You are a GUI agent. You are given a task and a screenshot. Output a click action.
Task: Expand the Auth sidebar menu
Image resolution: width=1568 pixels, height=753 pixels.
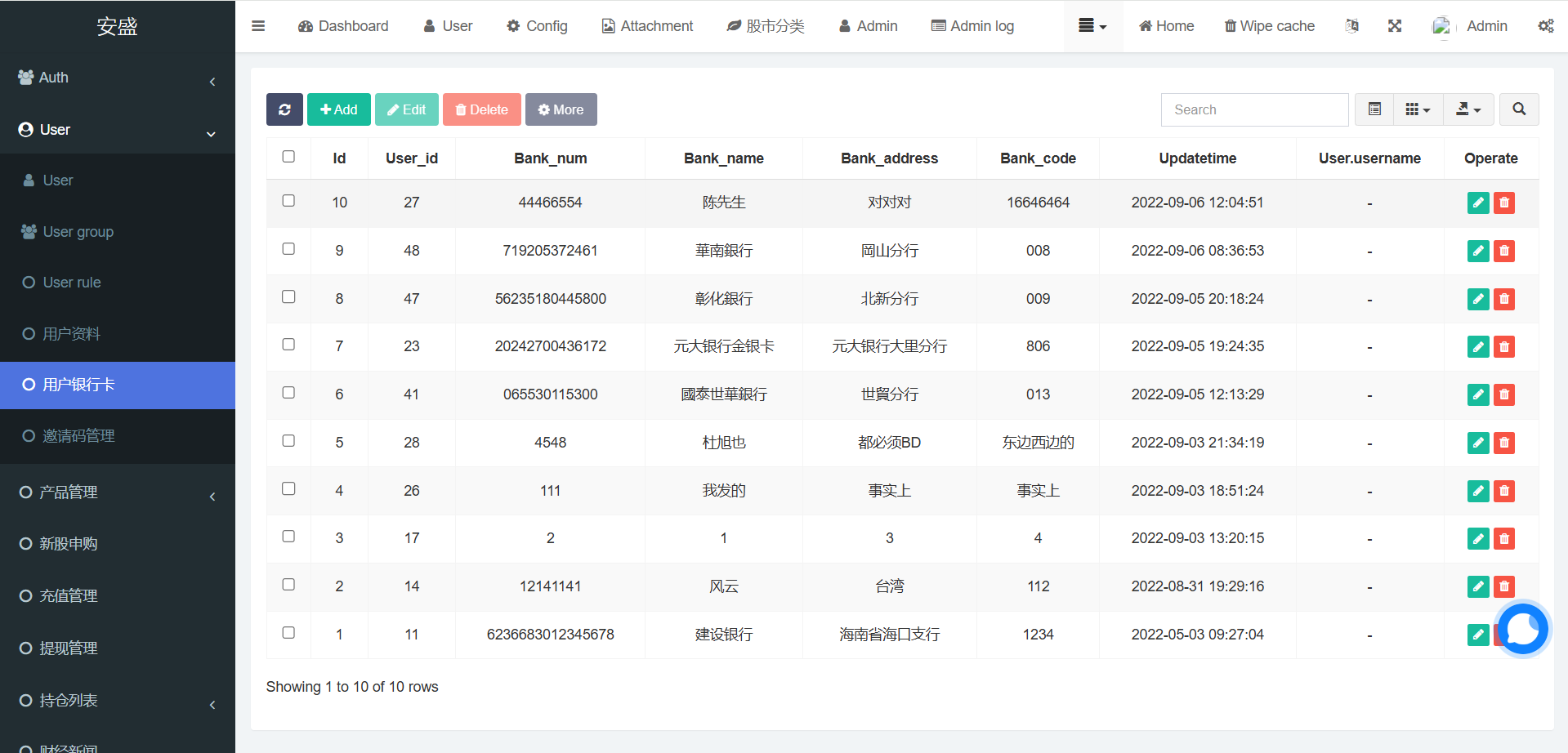117,78
